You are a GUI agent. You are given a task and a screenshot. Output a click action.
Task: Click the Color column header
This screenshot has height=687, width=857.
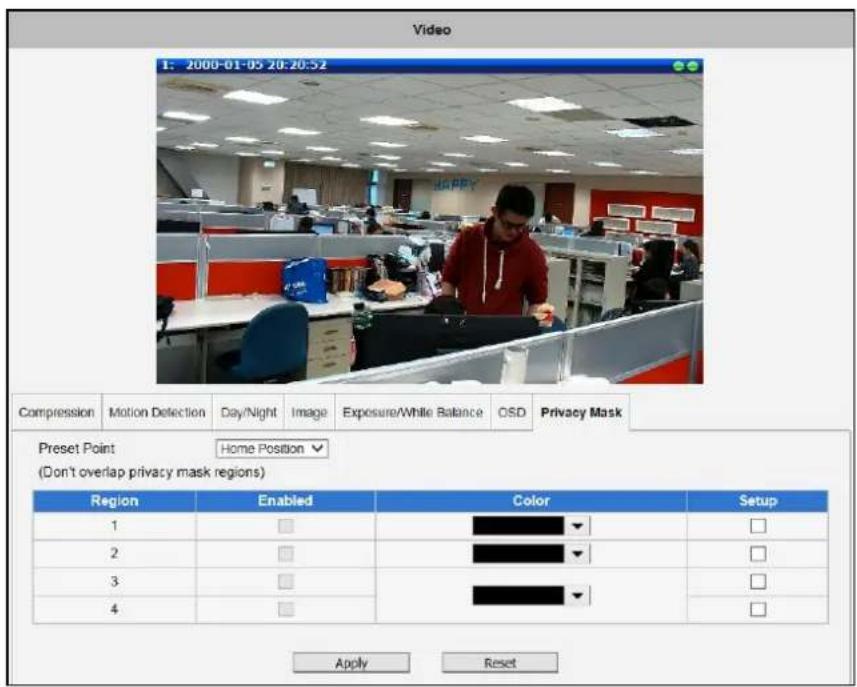(x=531, y=501)
